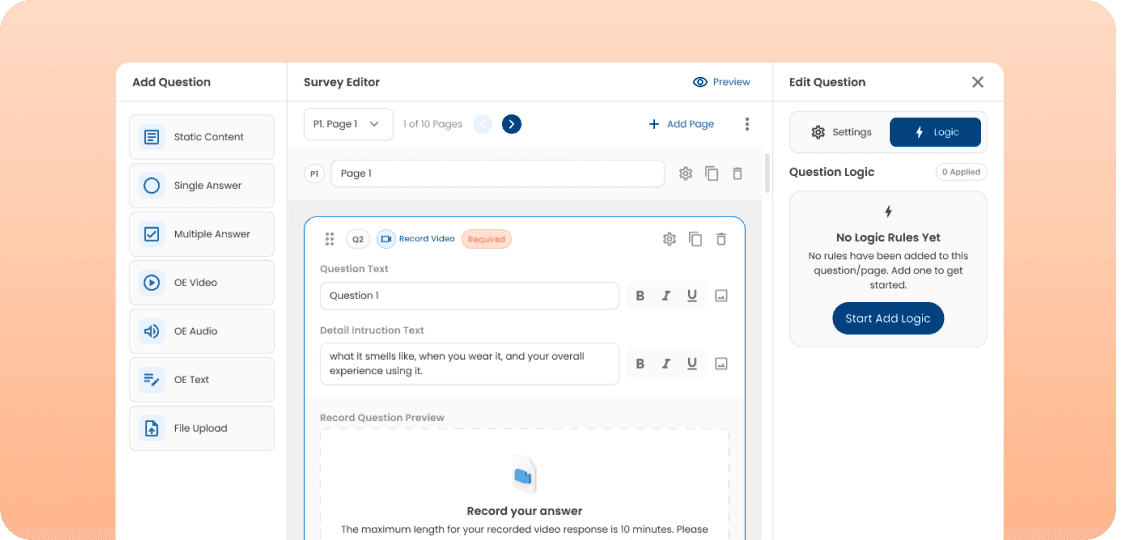Viewport: 1128px width, 540px height.
Task: Grab the Q2 drag handle
Action: point(329,239)
